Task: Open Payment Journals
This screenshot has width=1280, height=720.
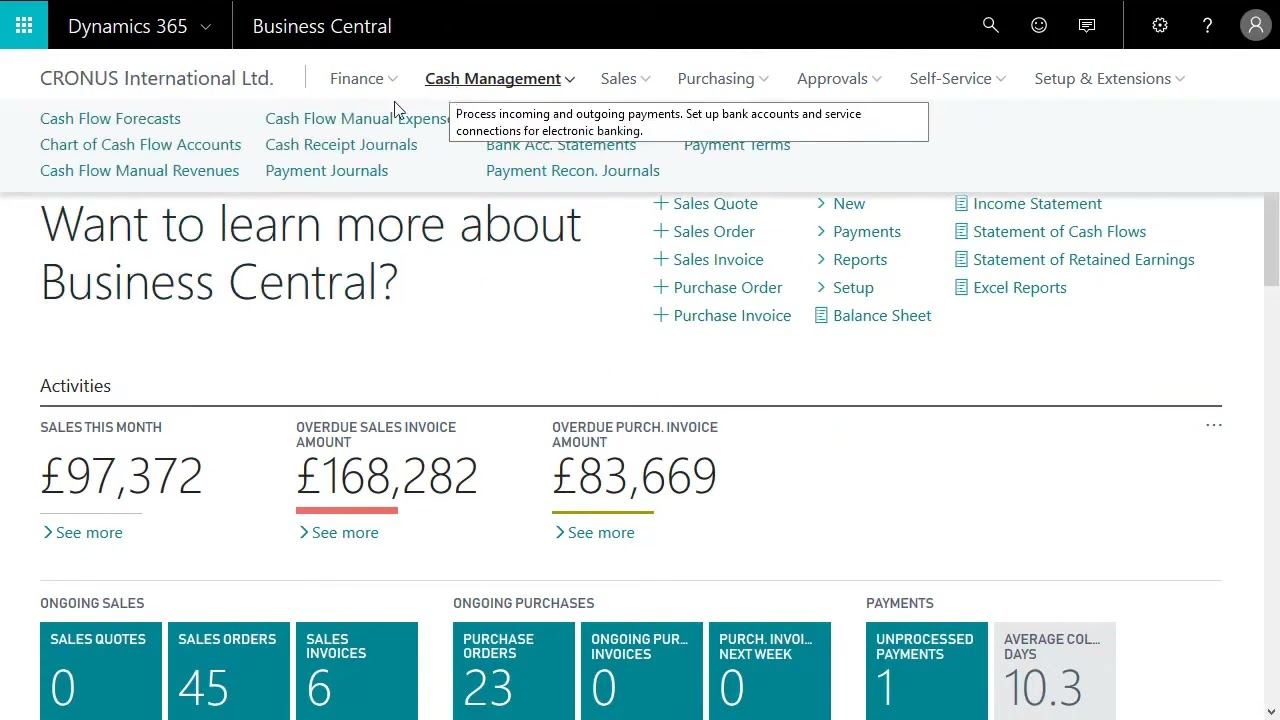Action: [x=326, y=170]
